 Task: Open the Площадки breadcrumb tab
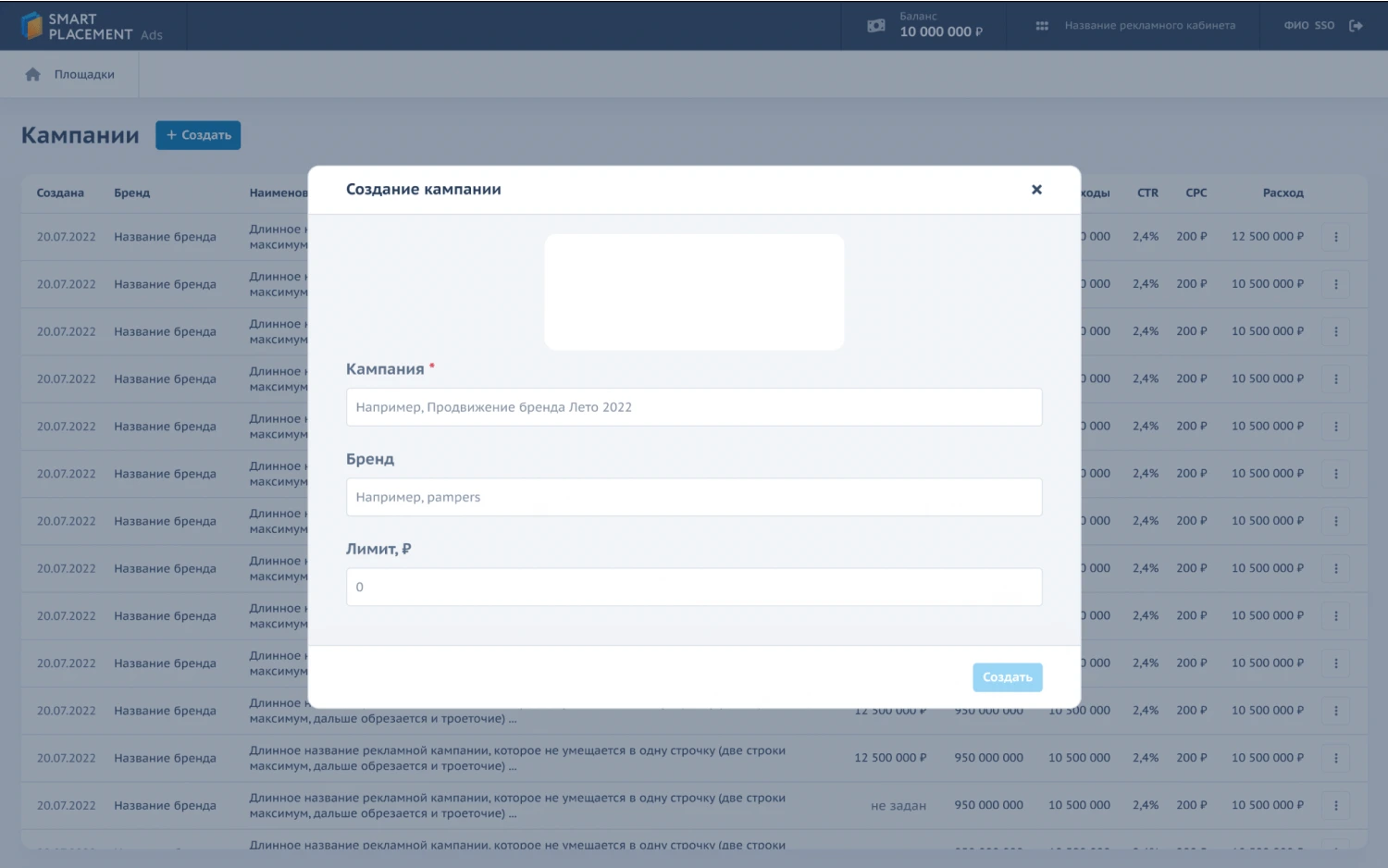[x=84, y=75]
